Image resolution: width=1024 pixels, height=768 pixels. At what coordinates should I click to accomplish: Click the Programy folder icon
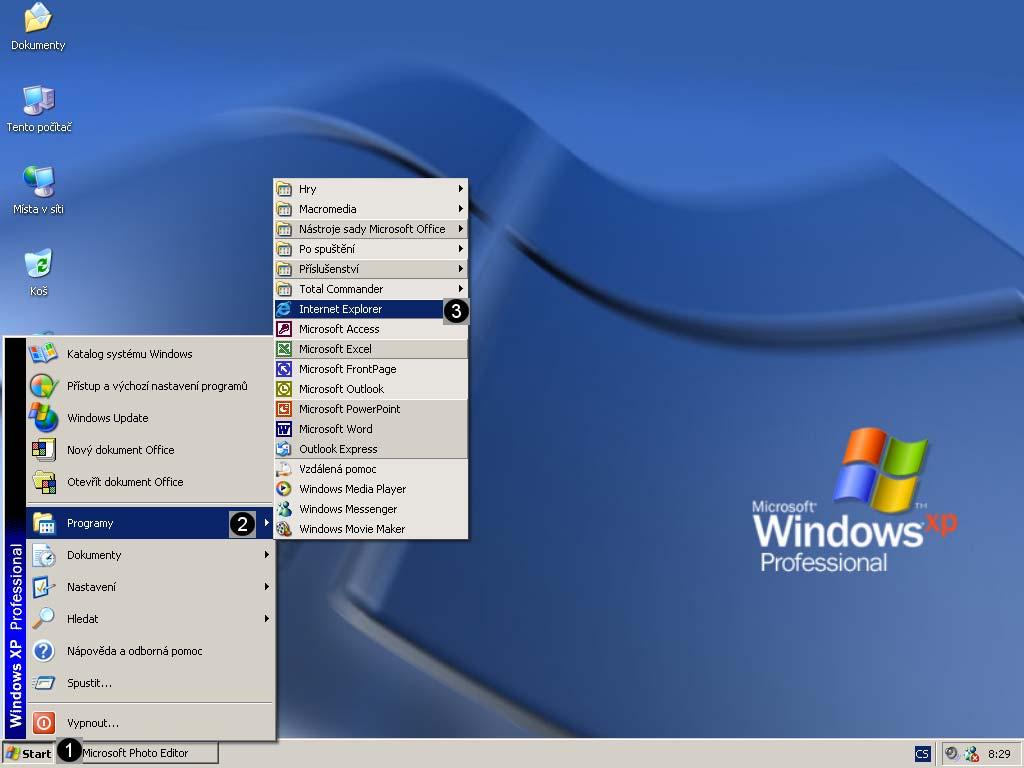click(43, 523)
